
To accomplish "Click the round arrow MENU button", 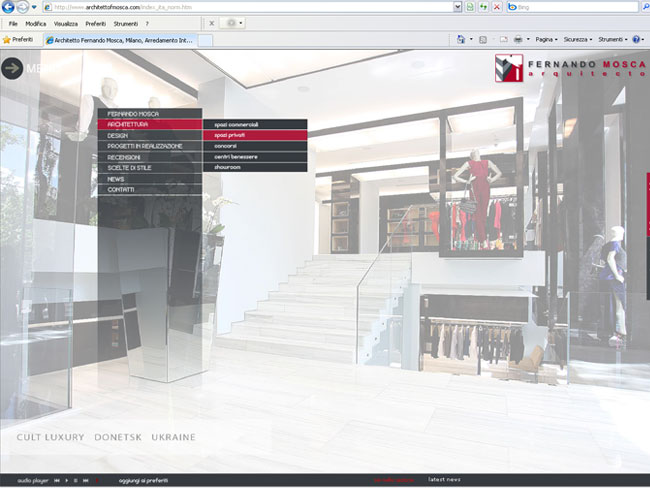I will (x=12, y=68).
